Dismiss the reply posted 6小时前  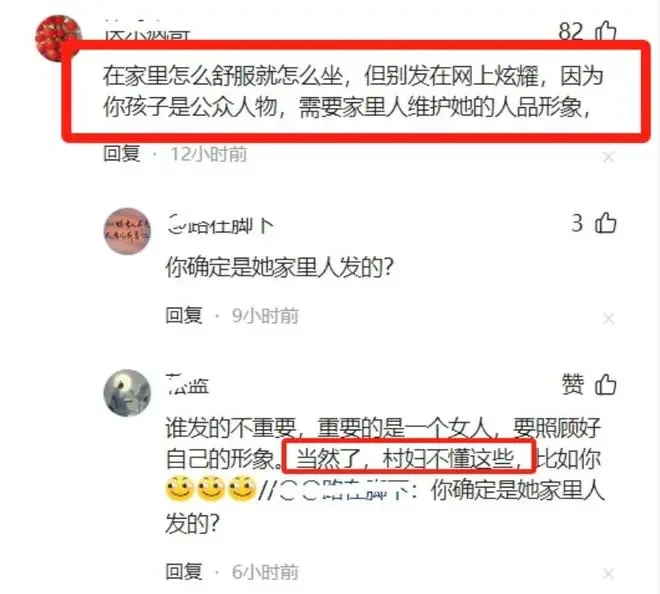(608, 573)
